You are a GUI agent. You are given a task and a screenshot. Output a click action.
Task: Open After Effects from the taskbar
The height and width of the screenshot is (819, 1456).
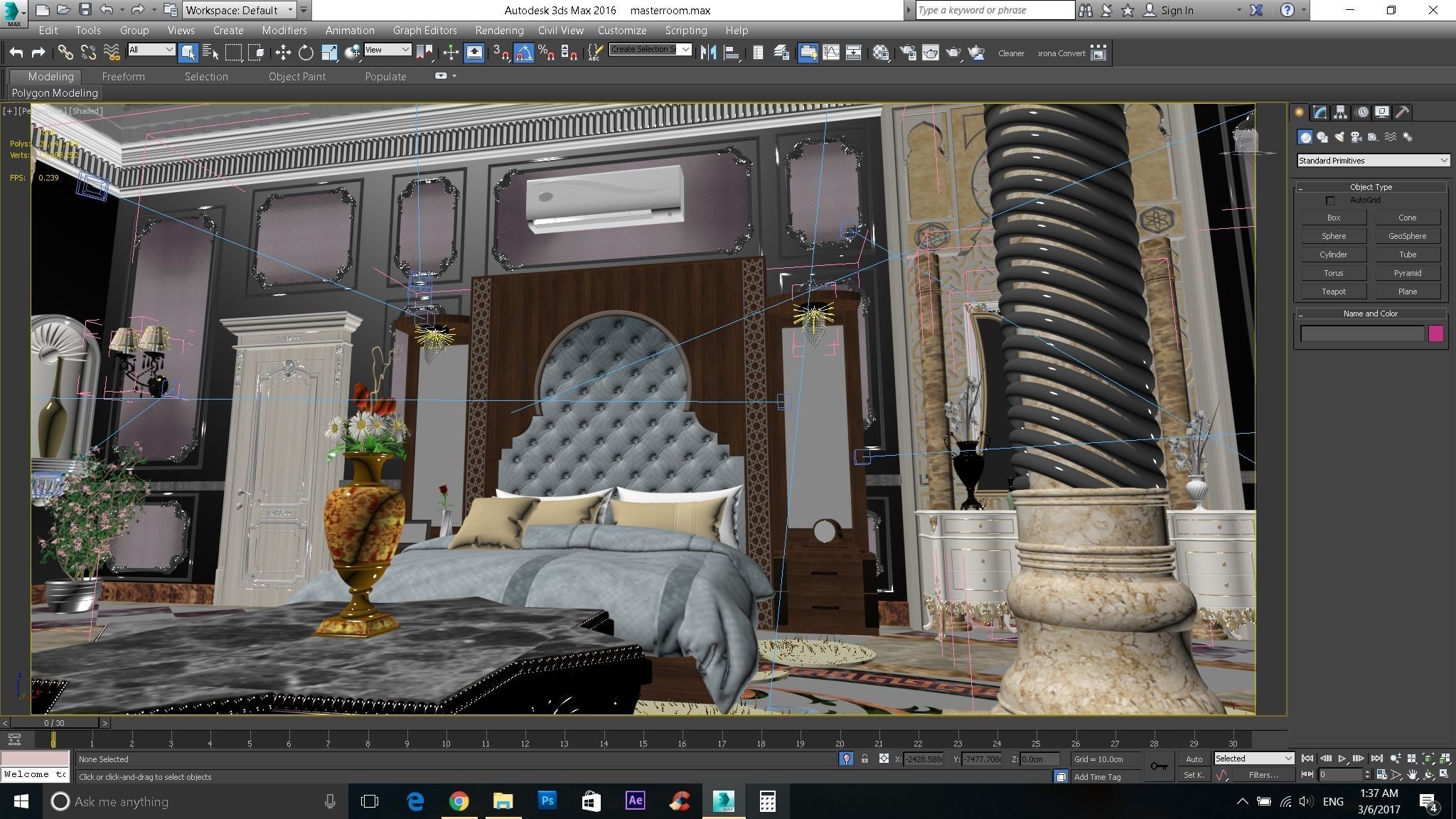tap(635, 801)
